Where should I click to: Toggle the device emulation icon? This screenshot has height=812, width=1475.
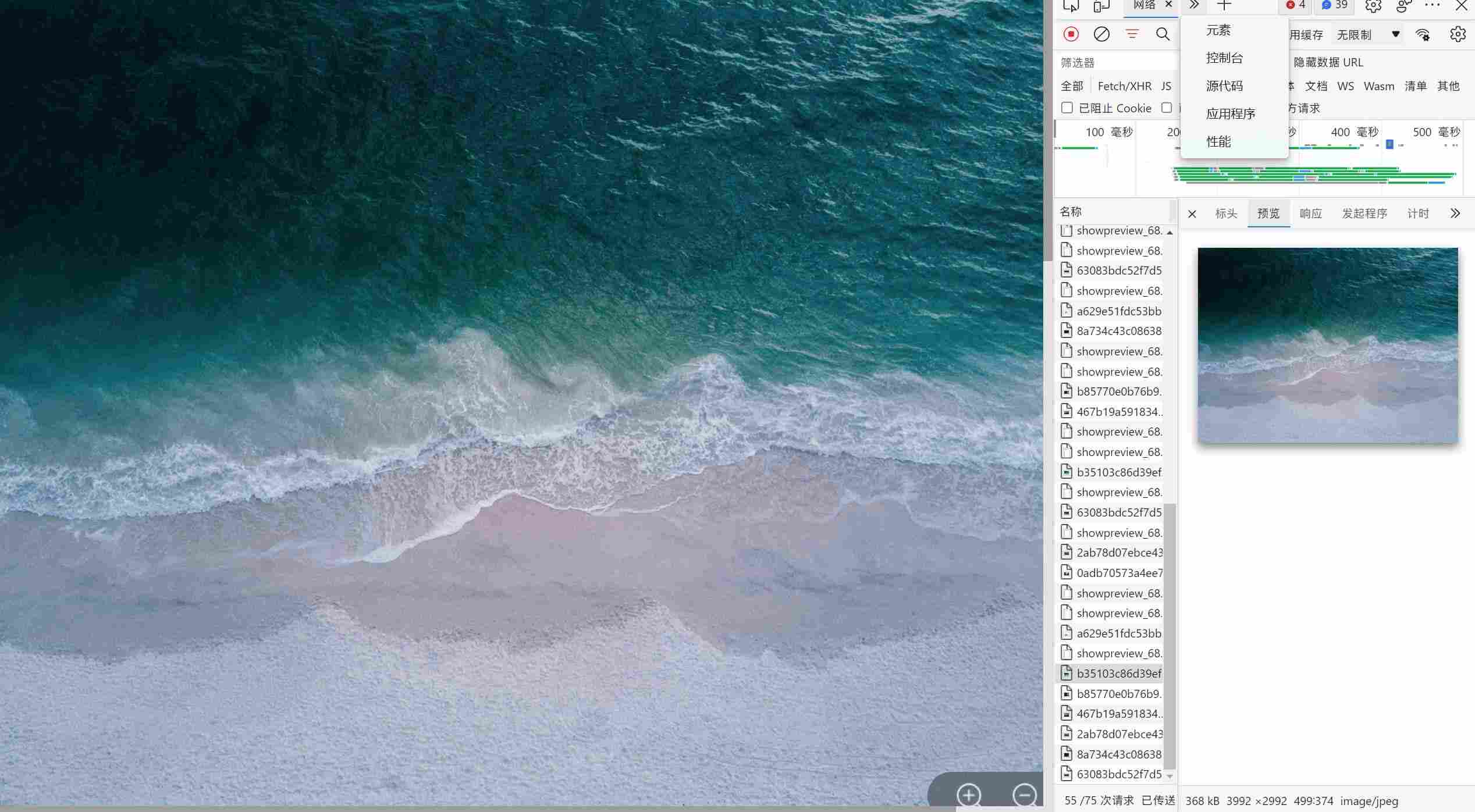[1101, 6]
